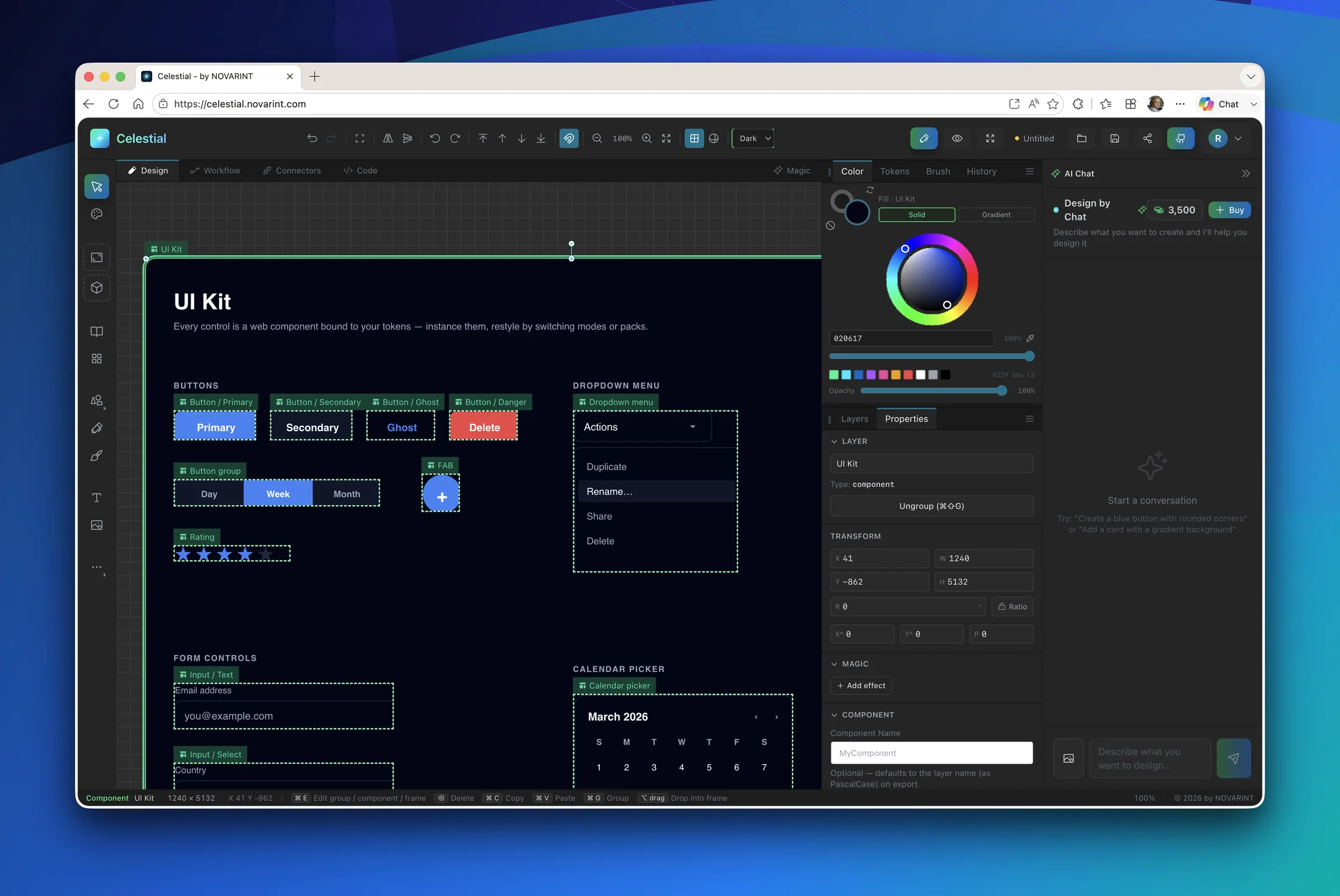Share the Untitled project
This screenshot has width=1340, height=896.
click(x=1148, y=138)
